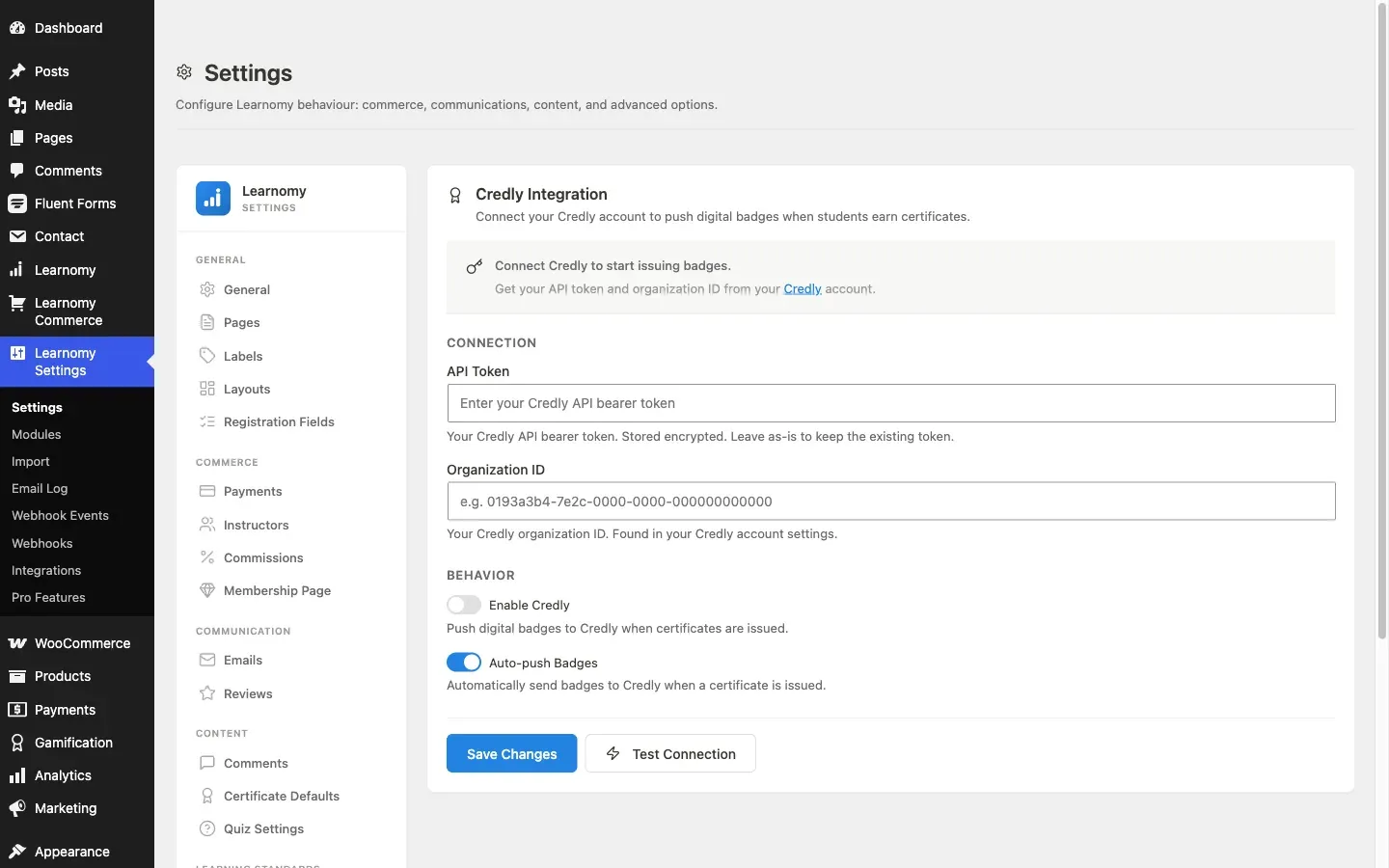Click the WooCommerce logo icon

(x=17, y=643)
